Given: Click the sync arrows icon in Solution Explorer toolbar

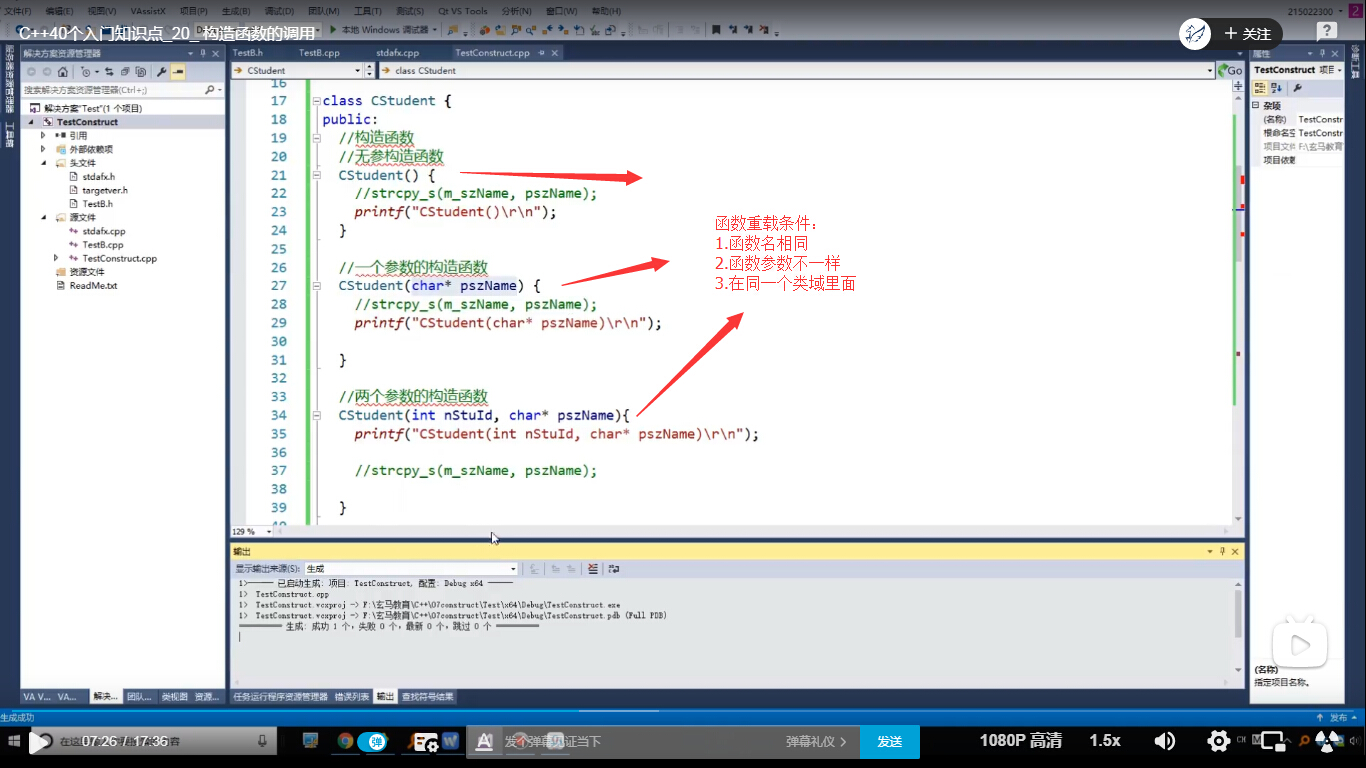Looking at the screenshot, I should click(x=109, y=72).
